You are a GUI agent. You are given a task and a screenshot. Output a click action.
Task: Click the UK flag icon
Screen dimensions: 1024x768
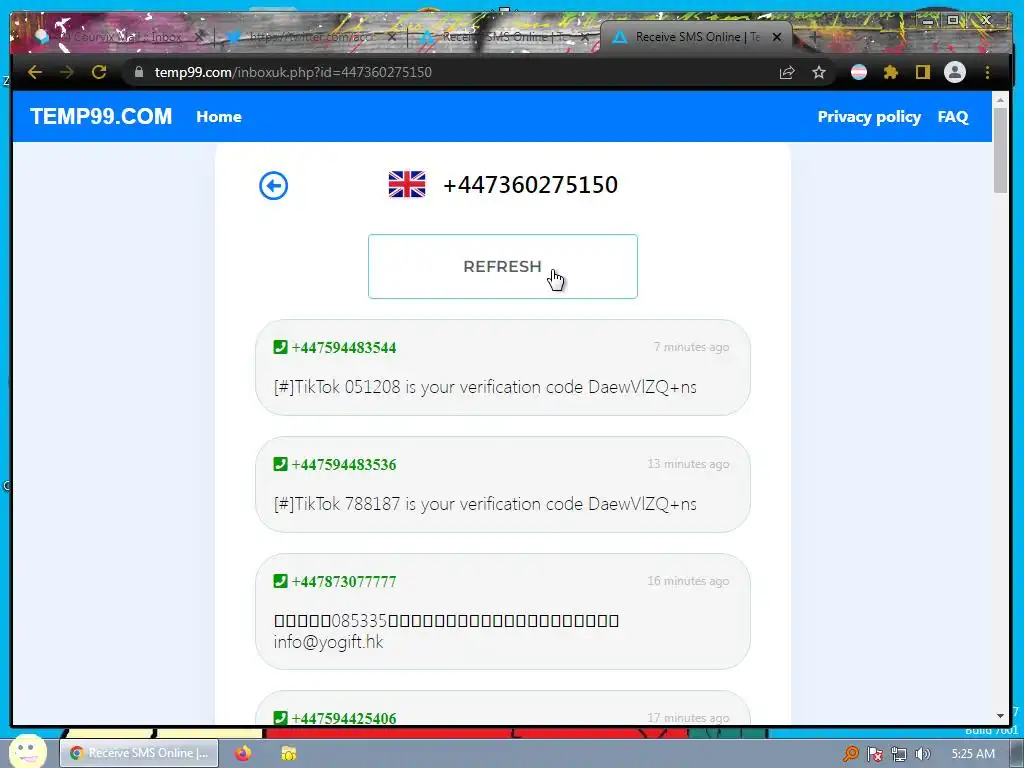[x=407, y=184]
